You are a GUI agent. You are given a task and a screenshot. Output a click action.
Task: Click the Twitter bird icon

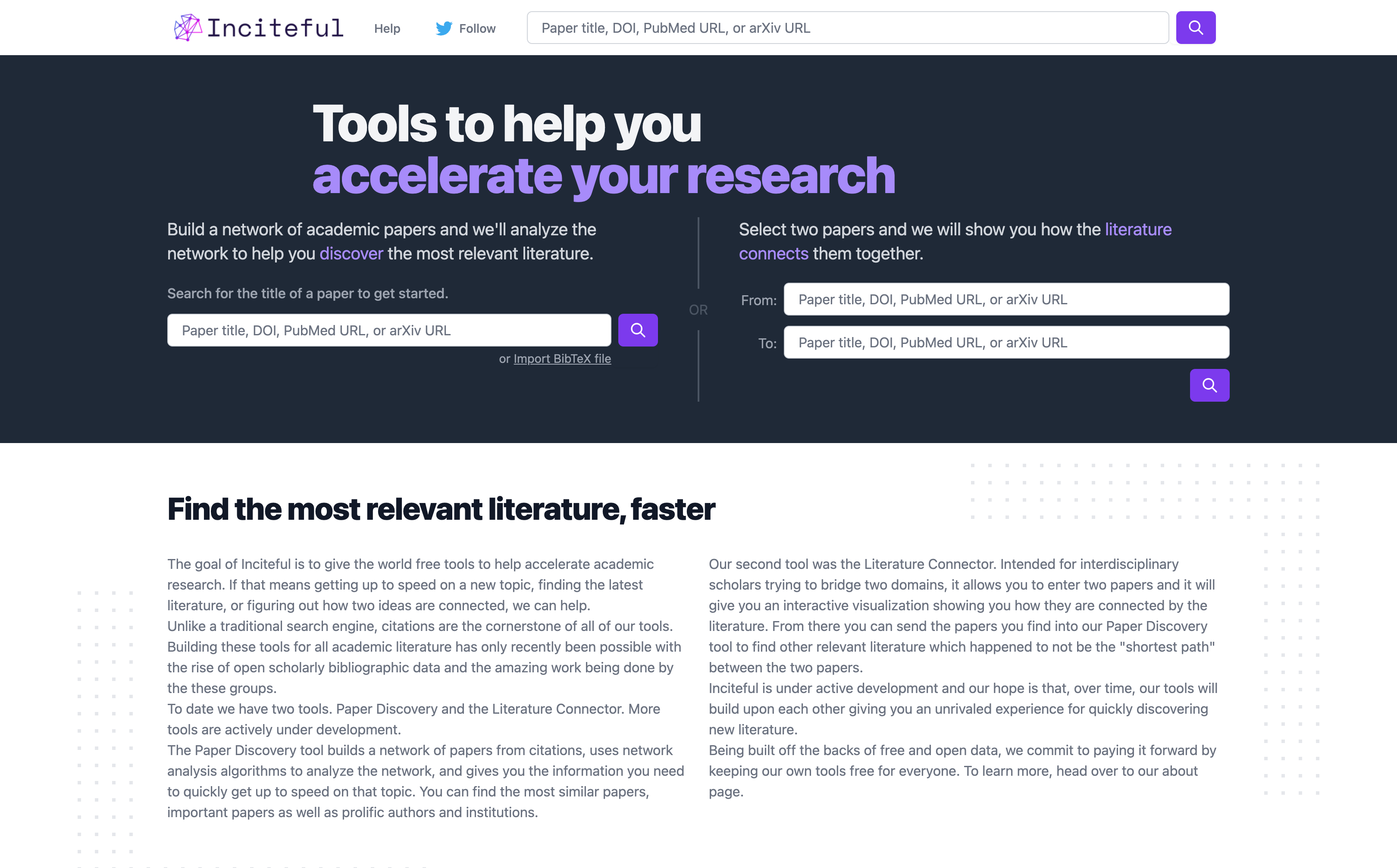[x=443, y=28]
